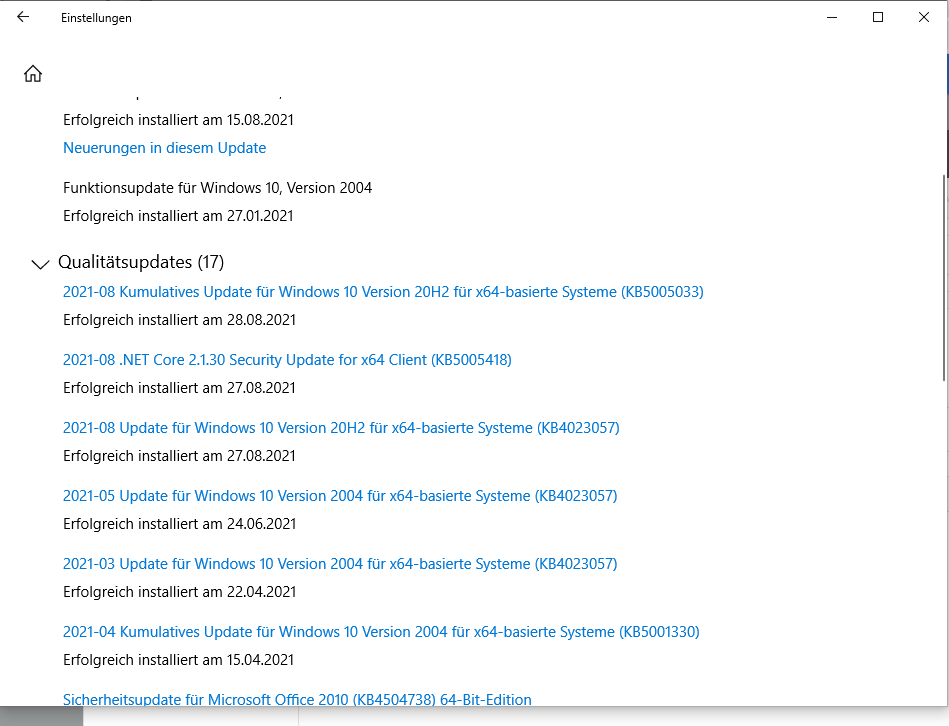Open the 2021-03 Update KB4023057 link
The image size is (949, 726).
pos(340,563)
